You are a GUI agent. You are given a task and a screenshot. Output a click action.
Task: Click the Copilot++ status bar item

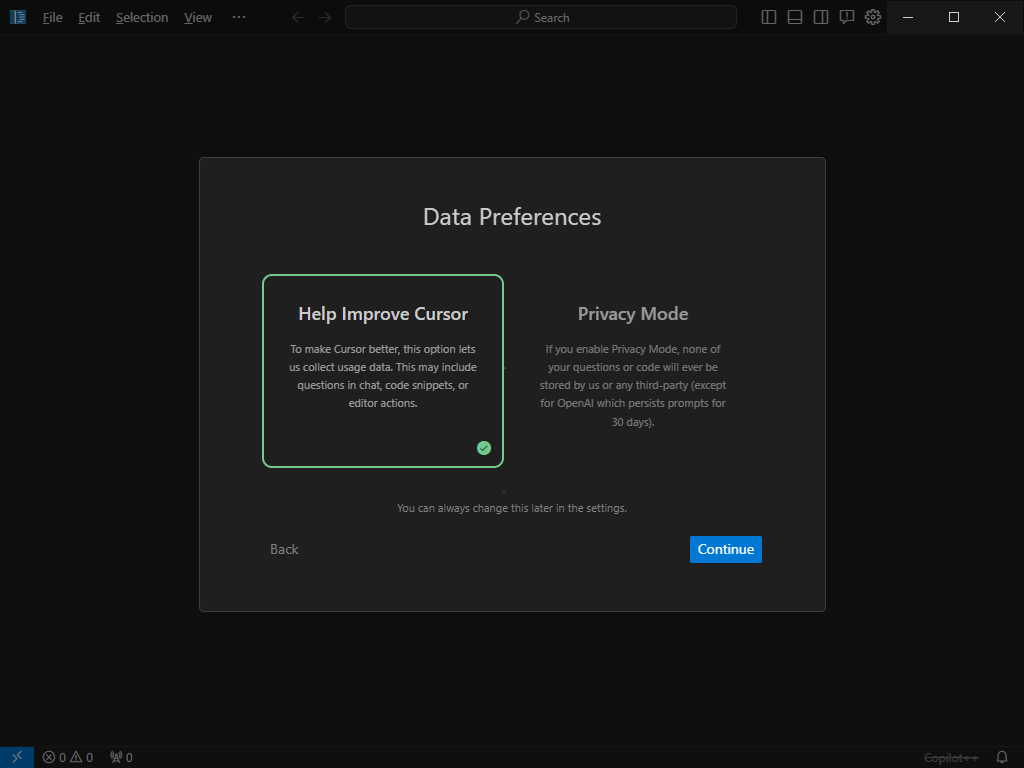(x=951, y=758)
